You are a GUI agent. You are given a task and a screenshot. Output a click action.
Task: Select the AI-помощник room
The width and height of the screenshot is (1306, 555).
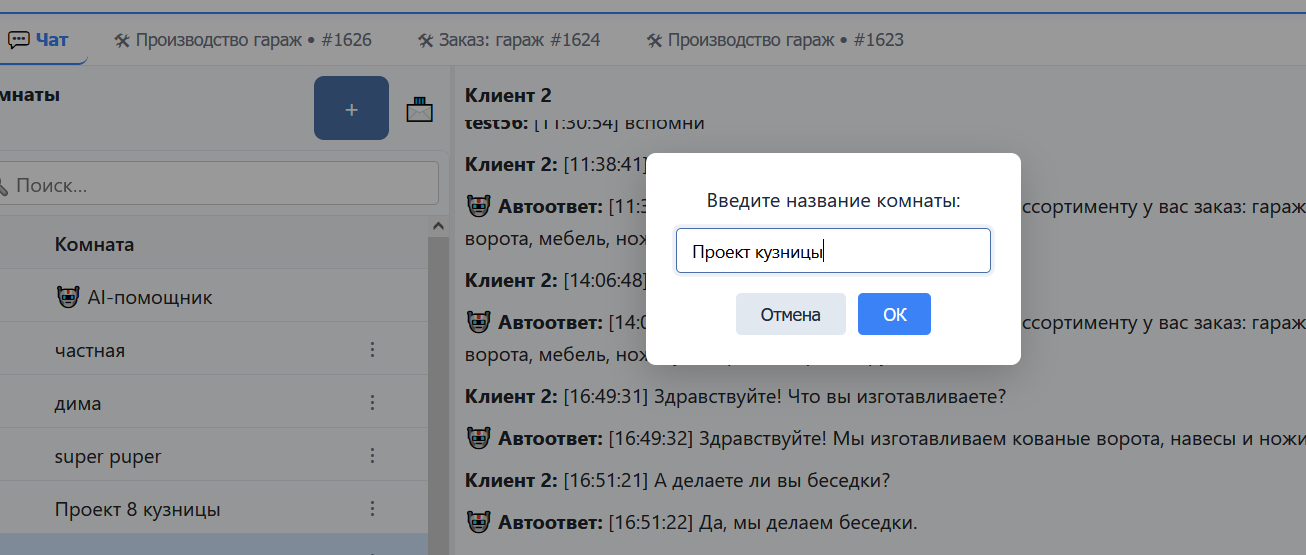214,297
